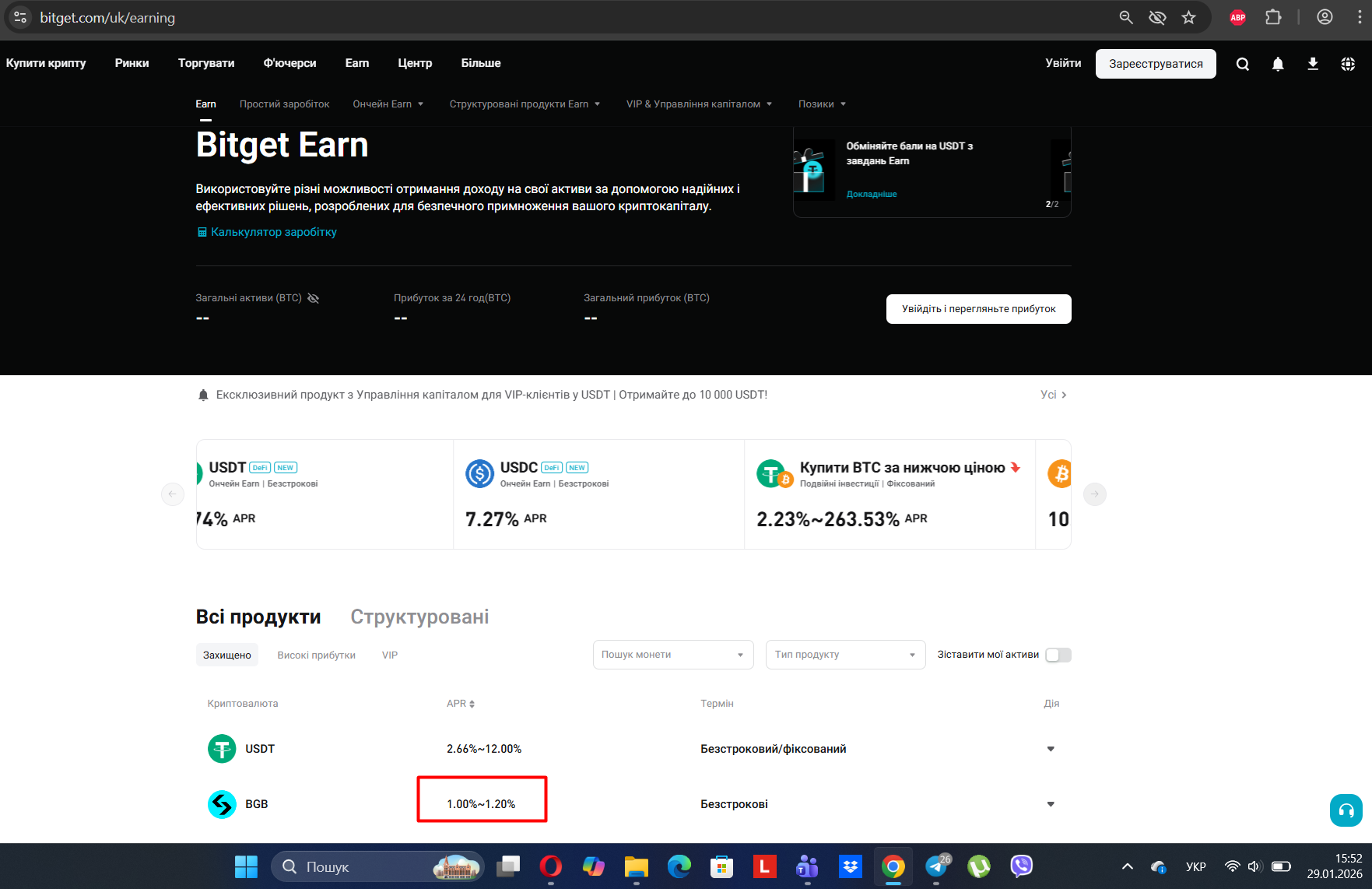Open the "Усі" announcements link
The width and height of the screenshot is (1372, 889).
tap(1054, 395)
